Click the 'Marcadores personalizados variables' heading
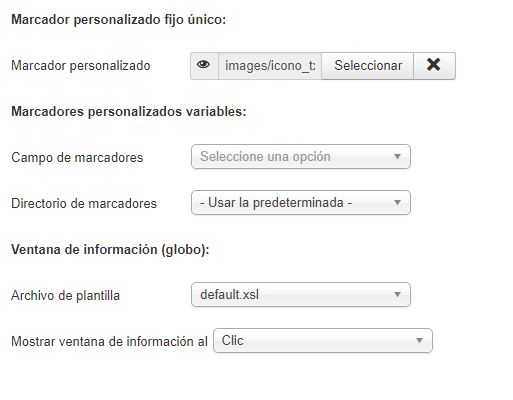This screenshot has height=400, width=513. click(129, 112)
